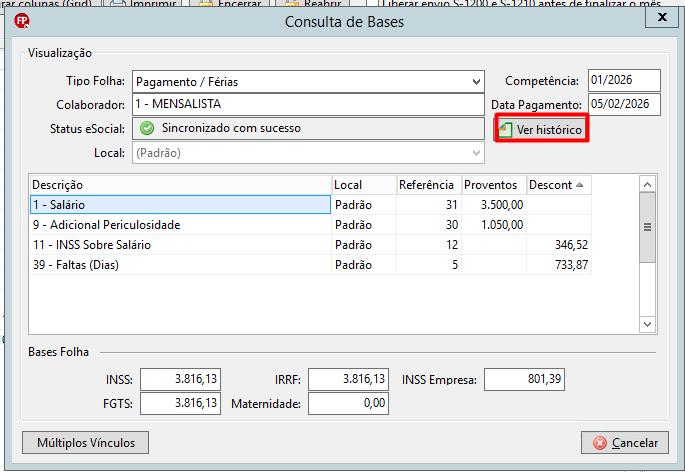
Task: Sort by the Proventos column header
Action: pos(494,185)
